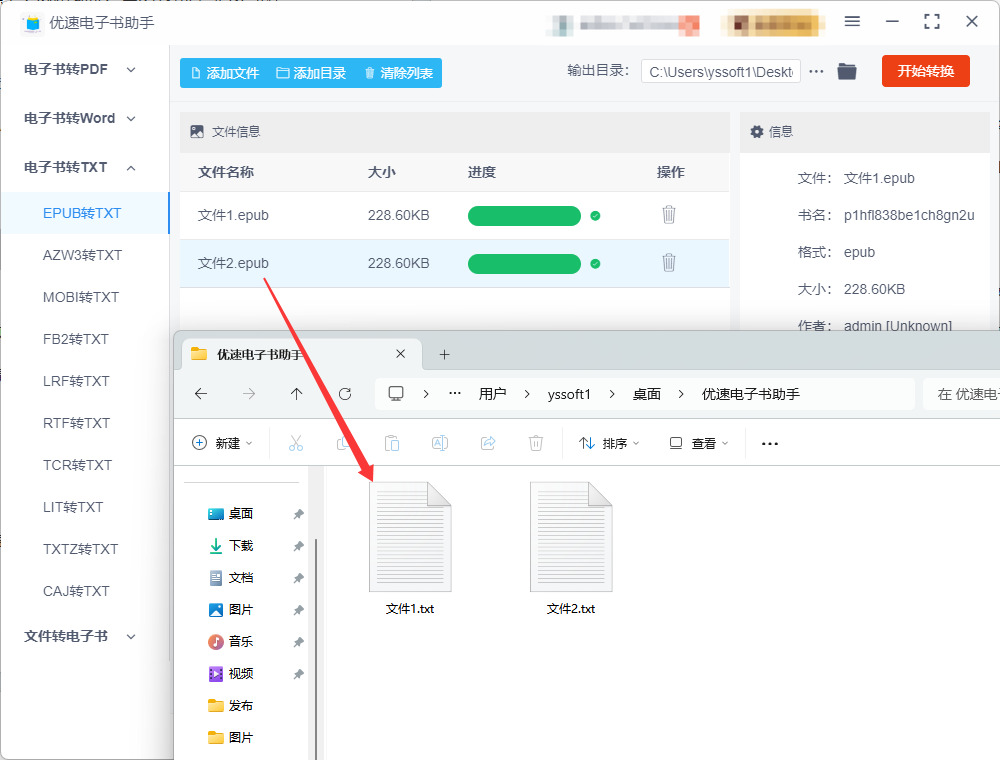Collapse the 电子书转TXT section
This screenshot has height=760, width=1000.
point(80,168)
